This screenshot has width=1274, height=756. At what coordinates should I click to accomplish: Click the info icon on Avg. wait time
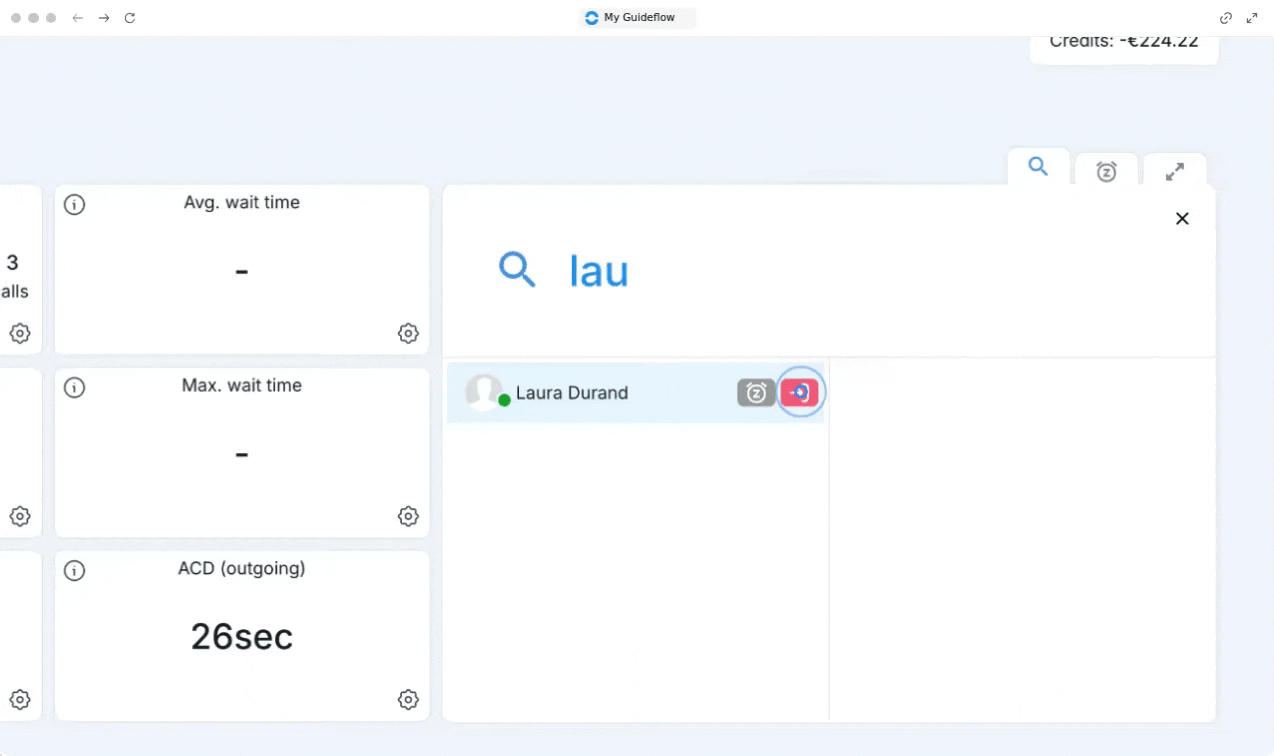click(74, 205)
